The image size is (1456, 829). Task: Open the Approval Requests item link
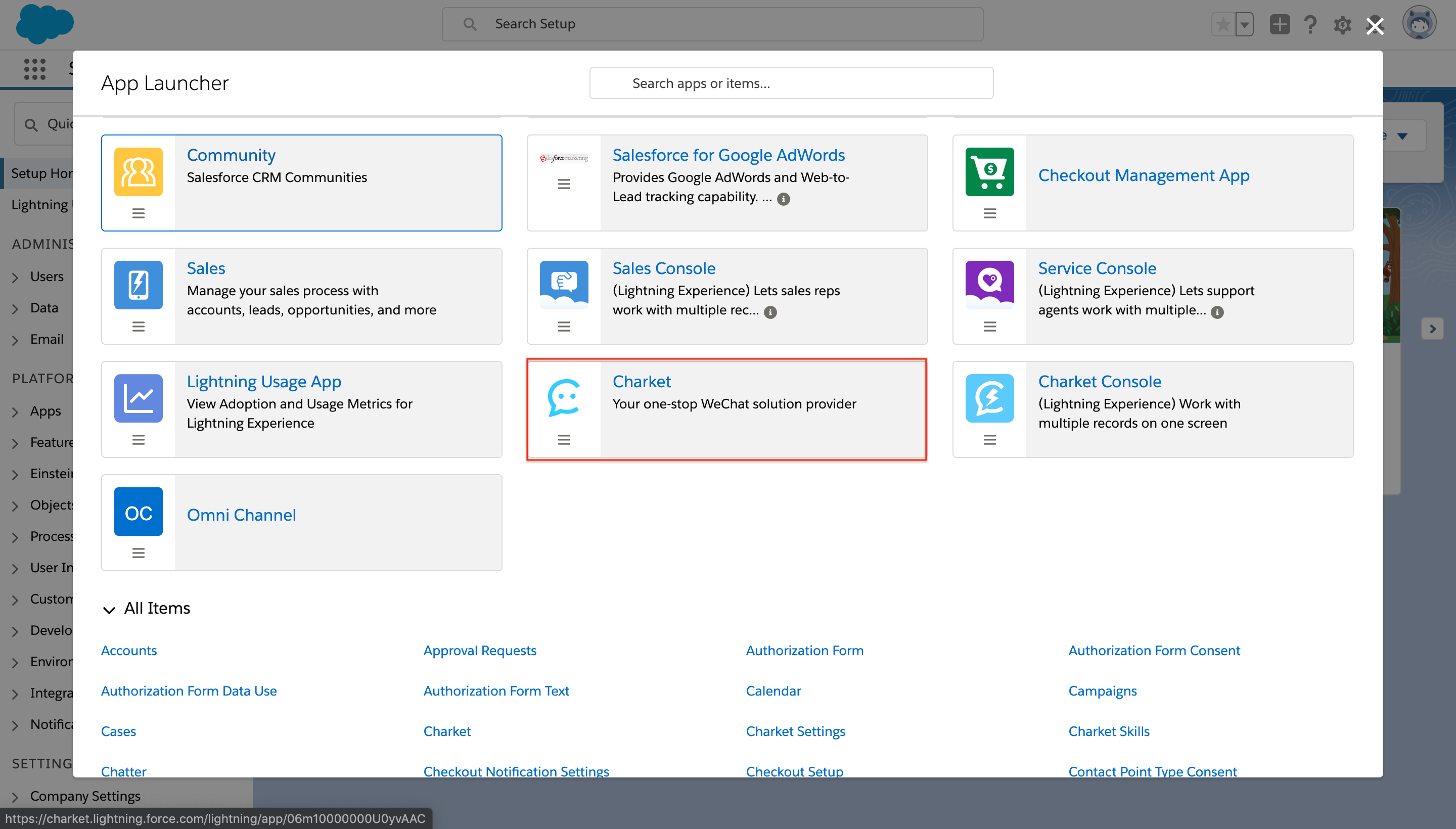pos(479,650)
